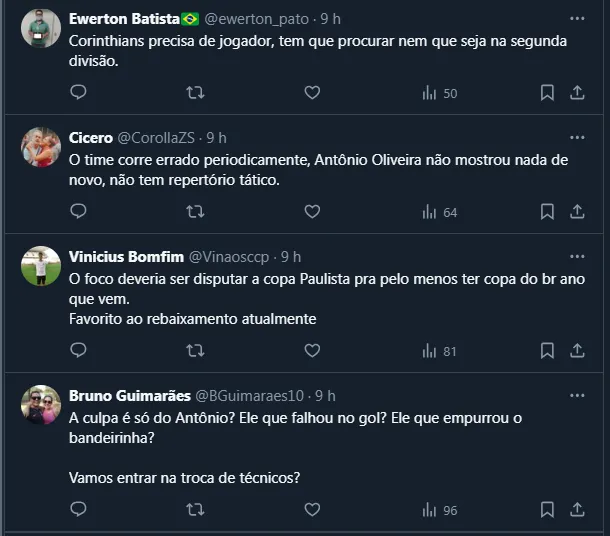
Task: Expand the three-dot menu on Bruno Guimarães' tweet
Action: [x=577, y=396]
